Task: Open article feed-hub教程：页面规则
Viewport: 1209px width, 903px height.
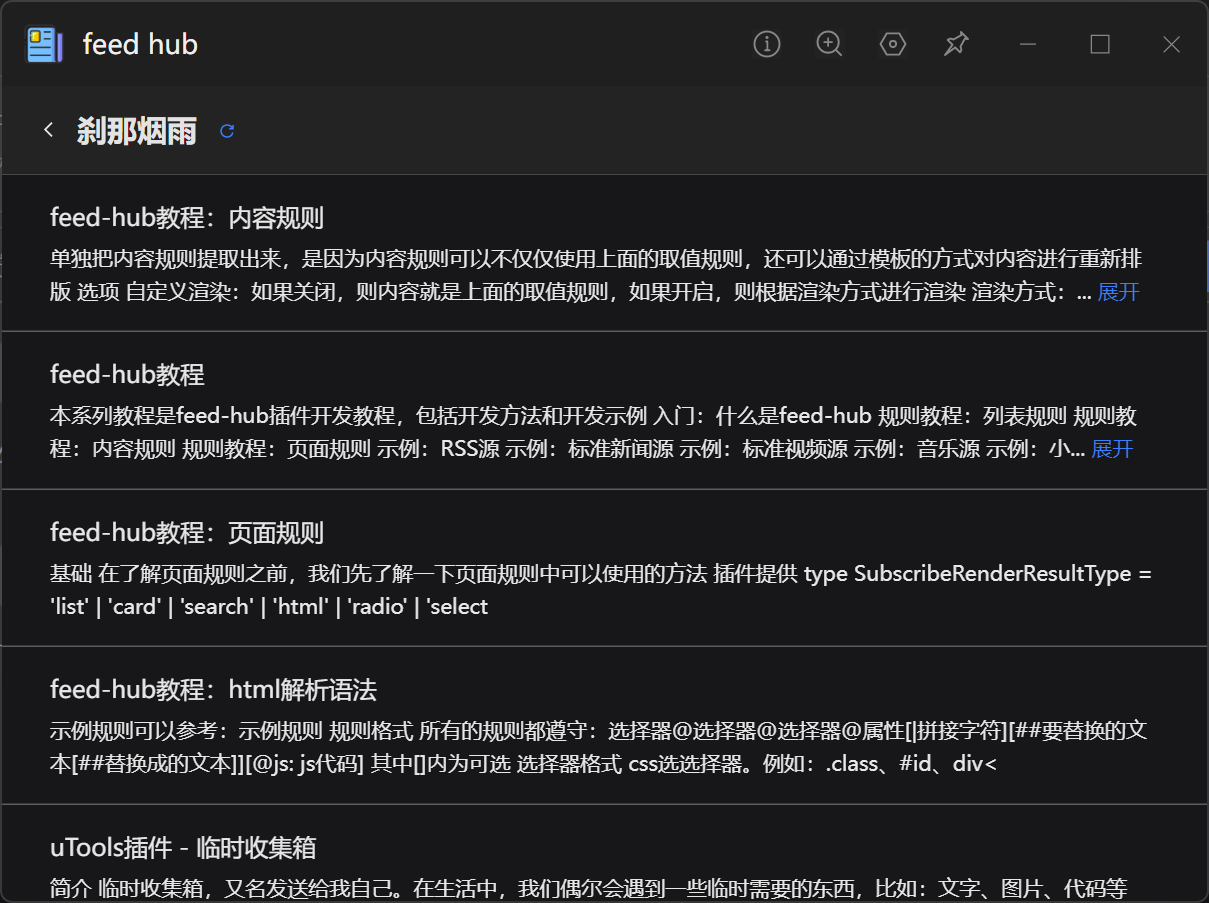Action: (187, 532)
